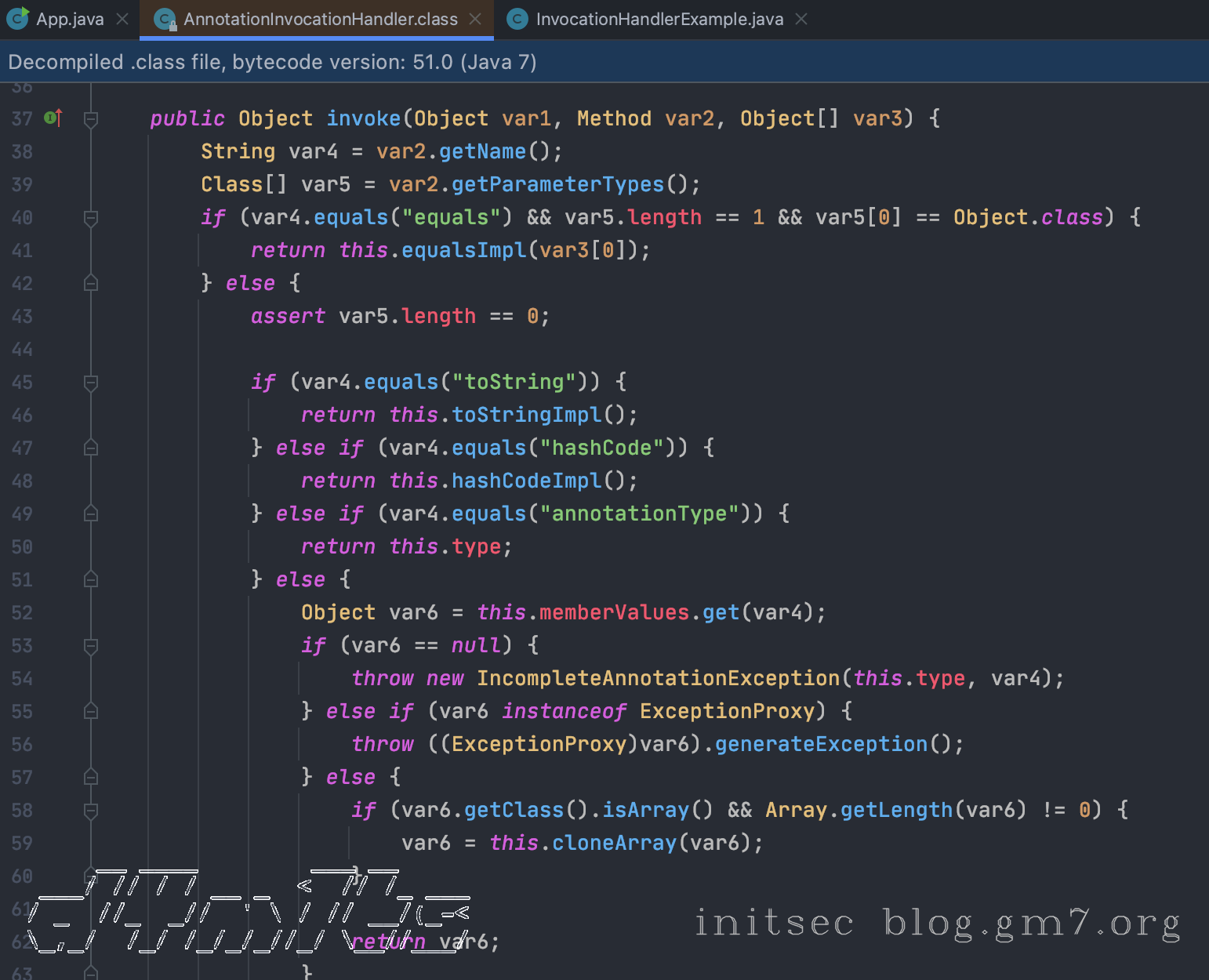Image resolution: width=1209 pixels, height=980 pixels.
Task: Collapse the toString if-block at line 45
Action: 91,383
